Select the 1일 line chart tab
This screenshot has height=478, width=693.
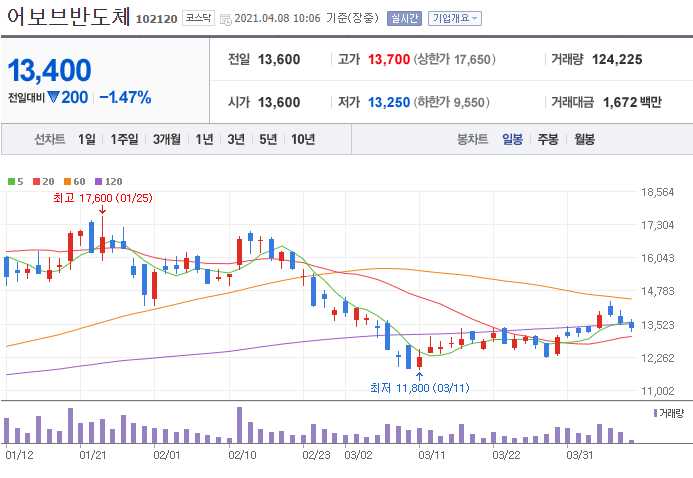pyautogui.click(x=87, y=140)
